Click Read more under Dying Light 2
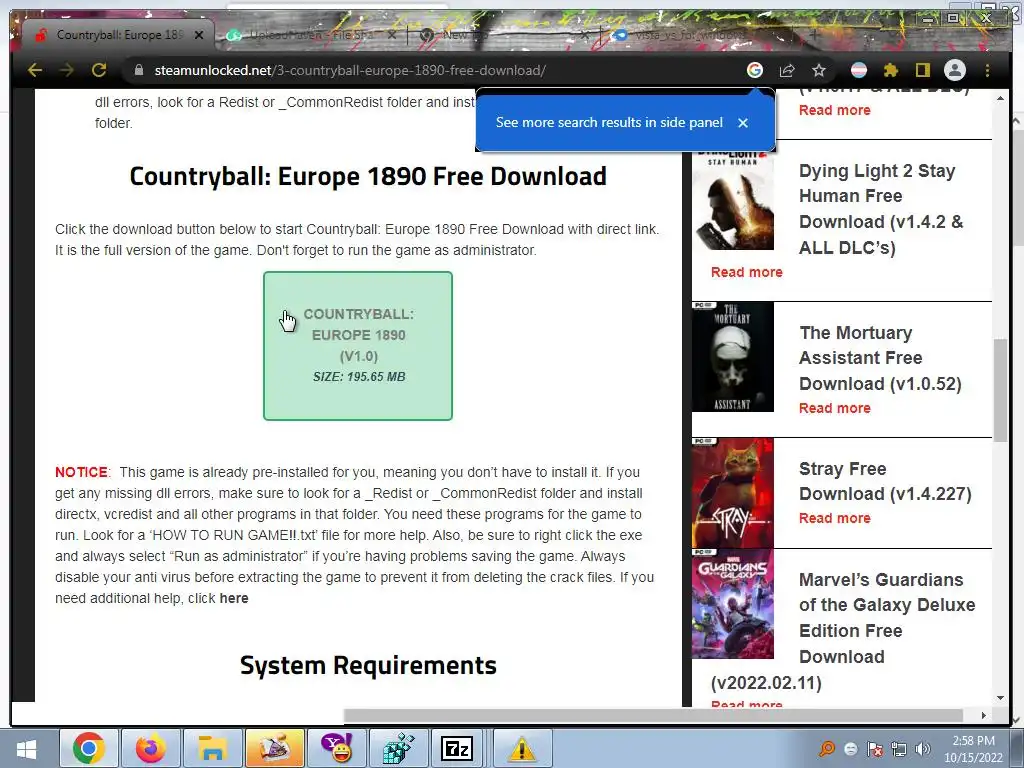 pyautogui.click(x=746, y=272)
